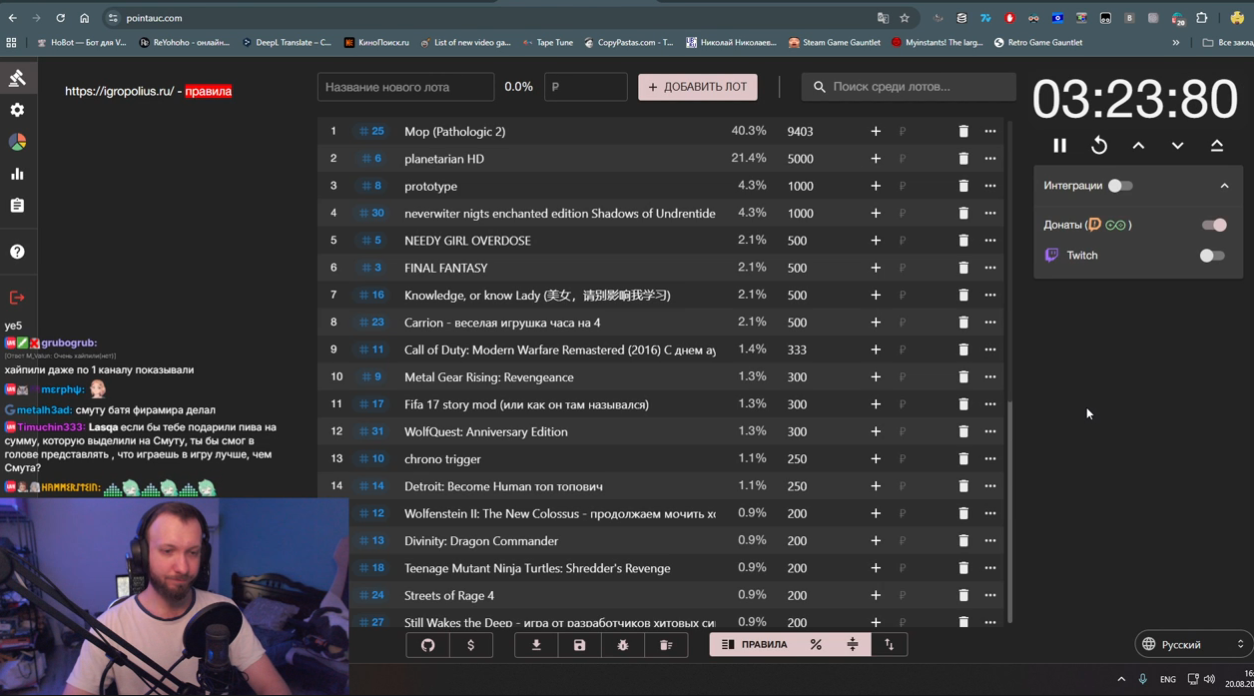Click plus on Streets of Rage 4 row
Screen dimensions: 1254x696
[875, 595]
